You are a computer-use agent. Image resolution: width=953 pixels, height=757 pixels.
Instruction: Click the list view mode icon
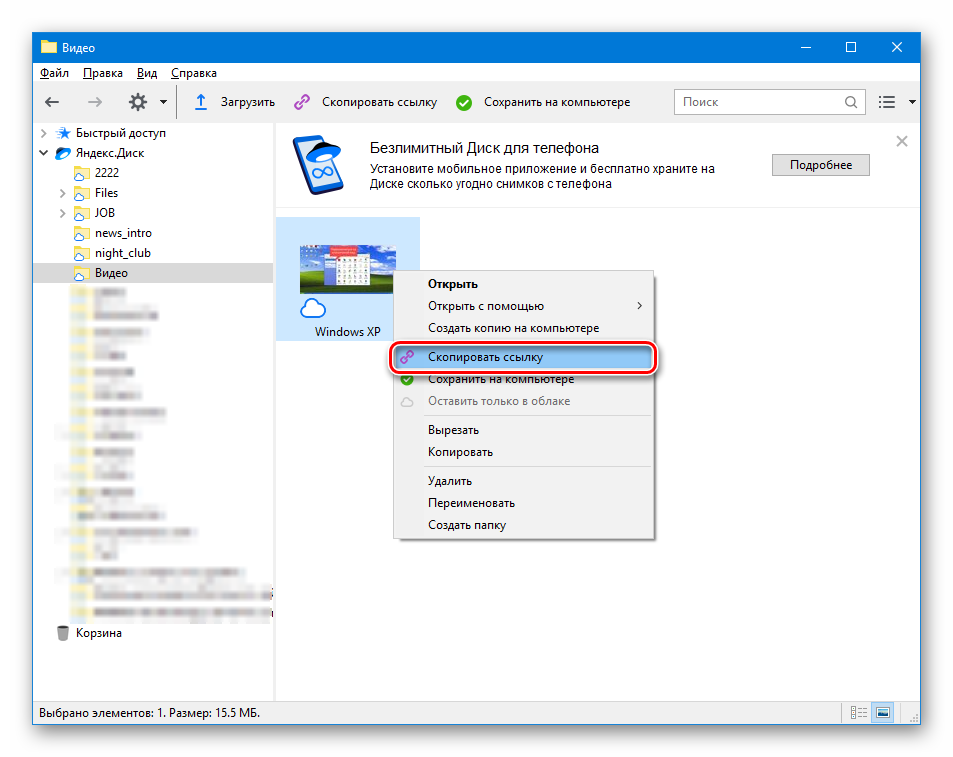click(x=887, y=102)
